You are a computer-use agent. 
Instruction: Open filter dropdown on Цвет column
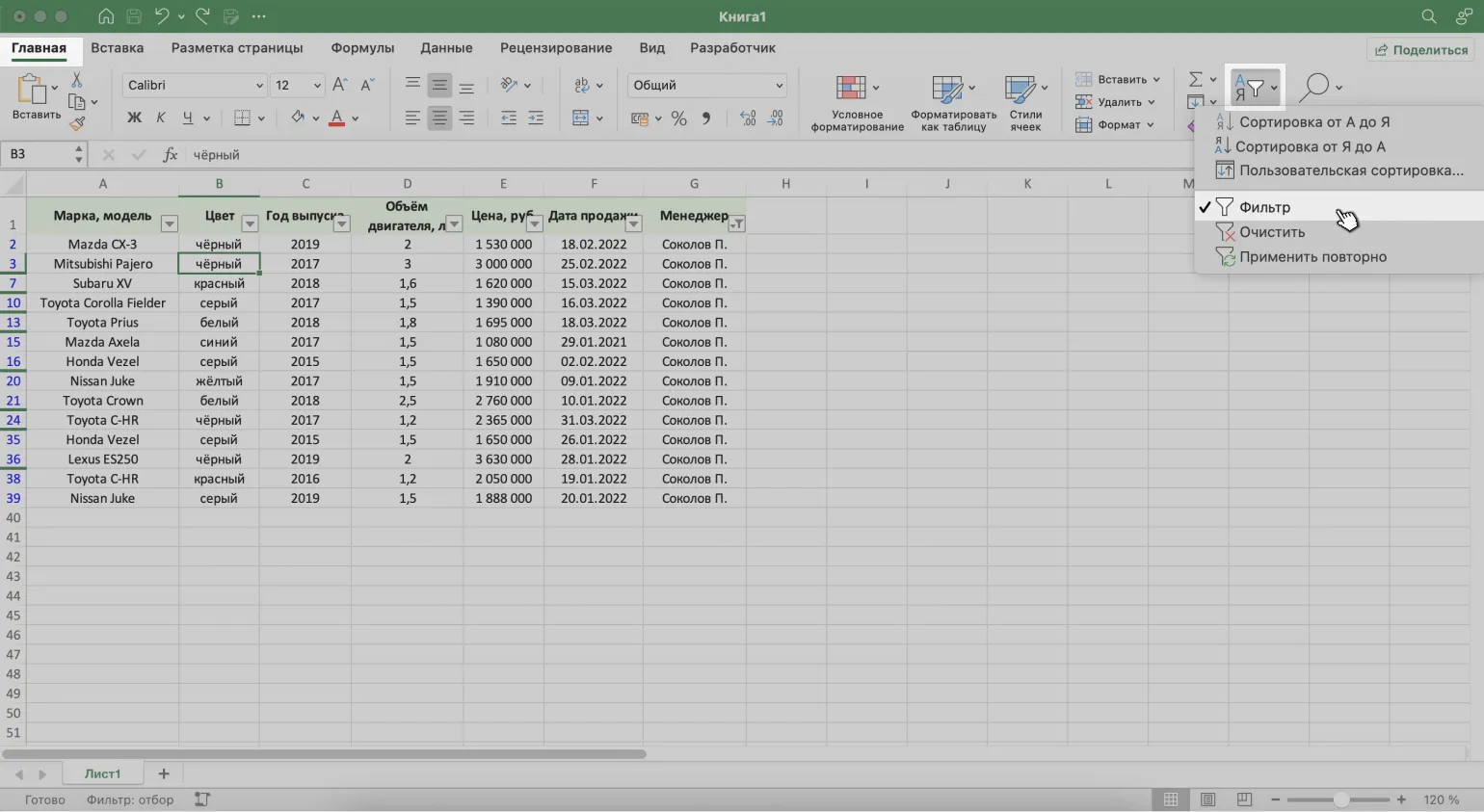(x=250, y=223)
